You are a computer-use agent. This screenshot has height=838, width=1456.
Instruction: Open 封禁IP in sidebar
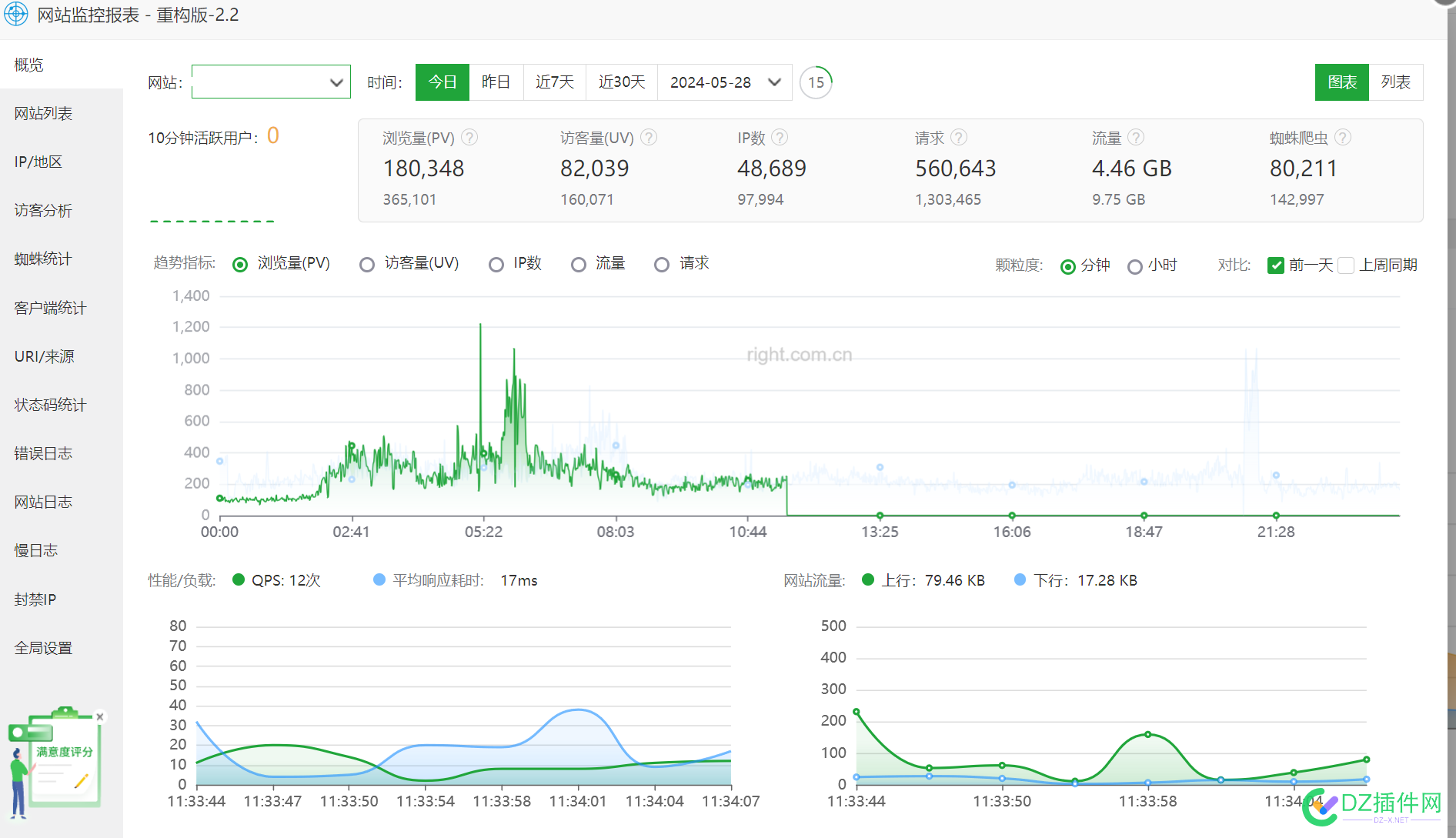point(62,599)
